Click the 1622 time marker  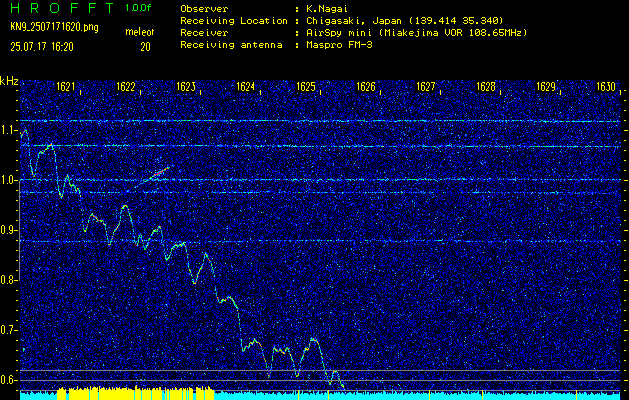(126, 87)
